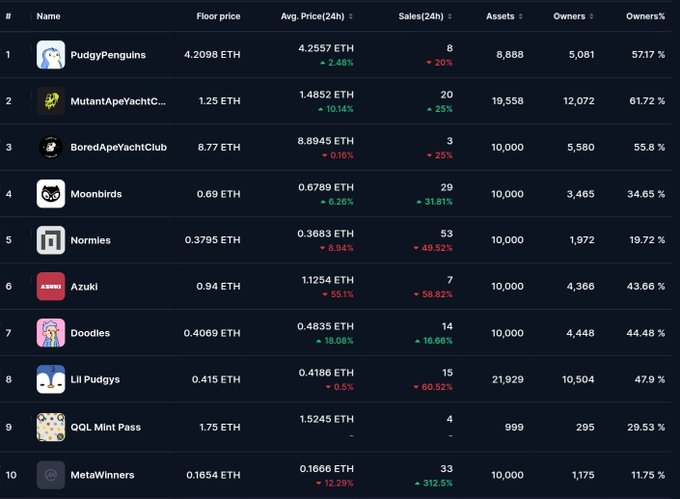Screen dimensions: 680x499
Task: Select the 0.94 ETH floor price
Action: pyautogui.click(x=218, y=286)
